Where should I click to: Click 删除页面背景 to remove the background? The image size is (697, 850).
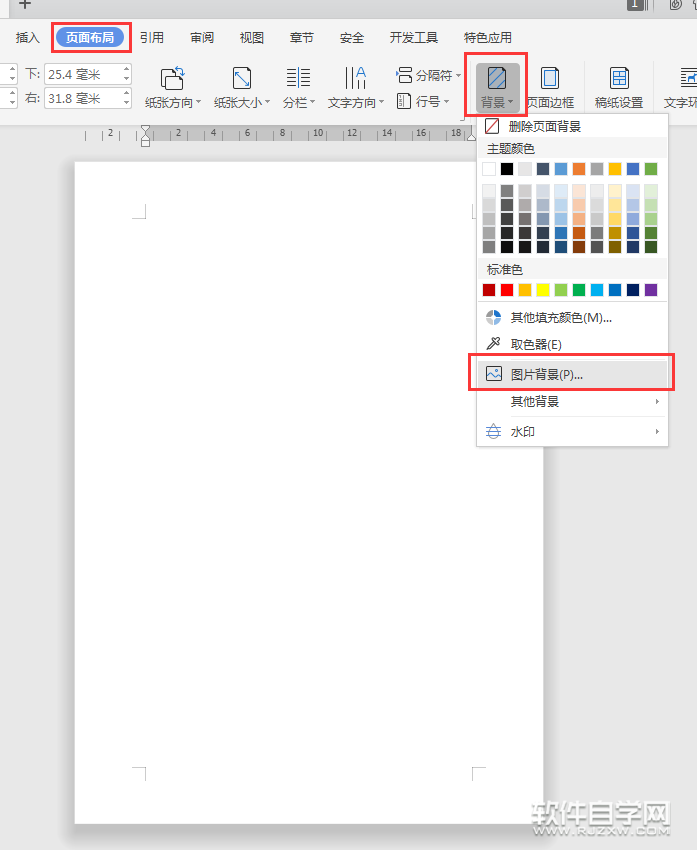tap(545, 126)
